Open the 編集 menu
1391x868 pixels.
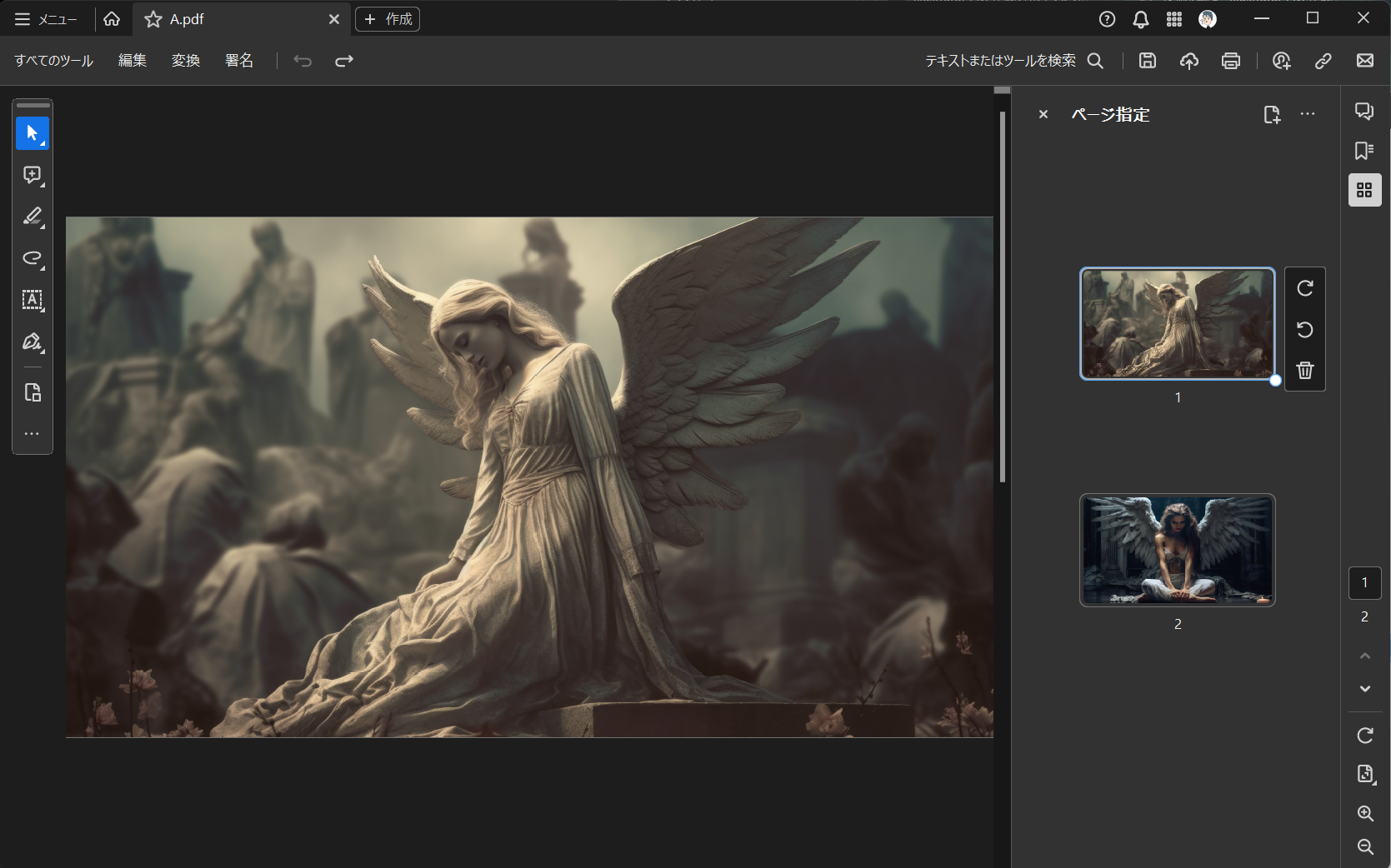pyautogui.click(x=133, y=61)
